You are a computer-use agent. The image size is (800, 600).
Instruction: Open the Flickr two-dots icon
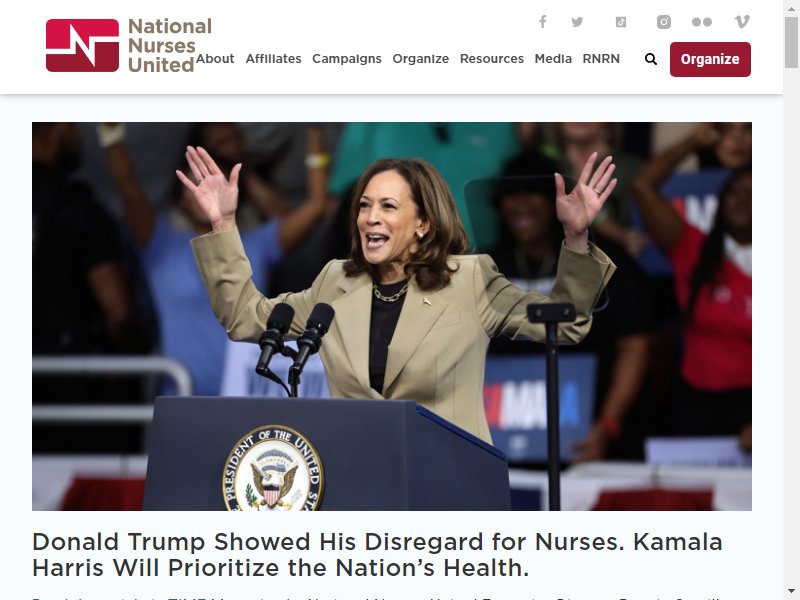point(702,22)
